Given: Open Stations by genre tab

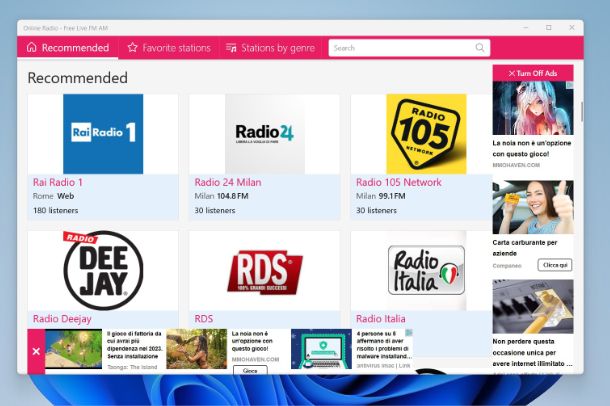Looking at the screenshot, I should [270, 48].
